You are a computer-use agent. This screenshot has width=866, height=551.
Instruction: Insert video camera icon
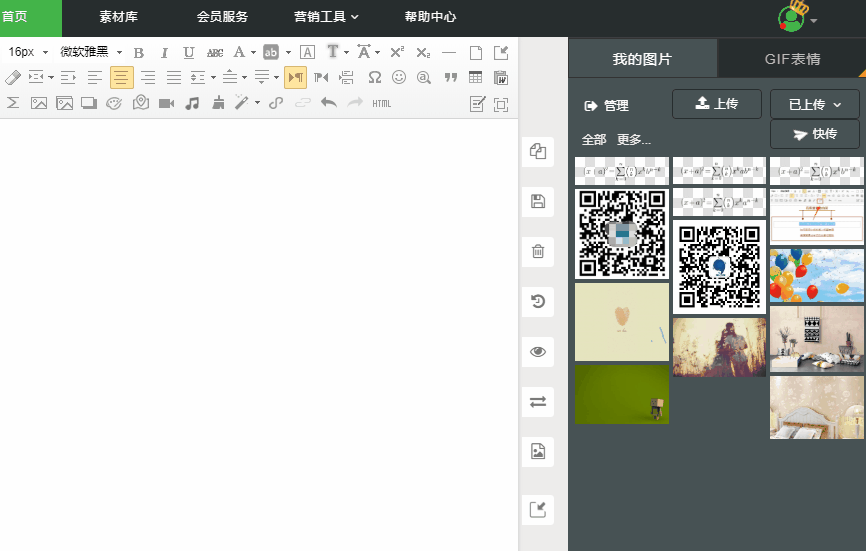166,103
